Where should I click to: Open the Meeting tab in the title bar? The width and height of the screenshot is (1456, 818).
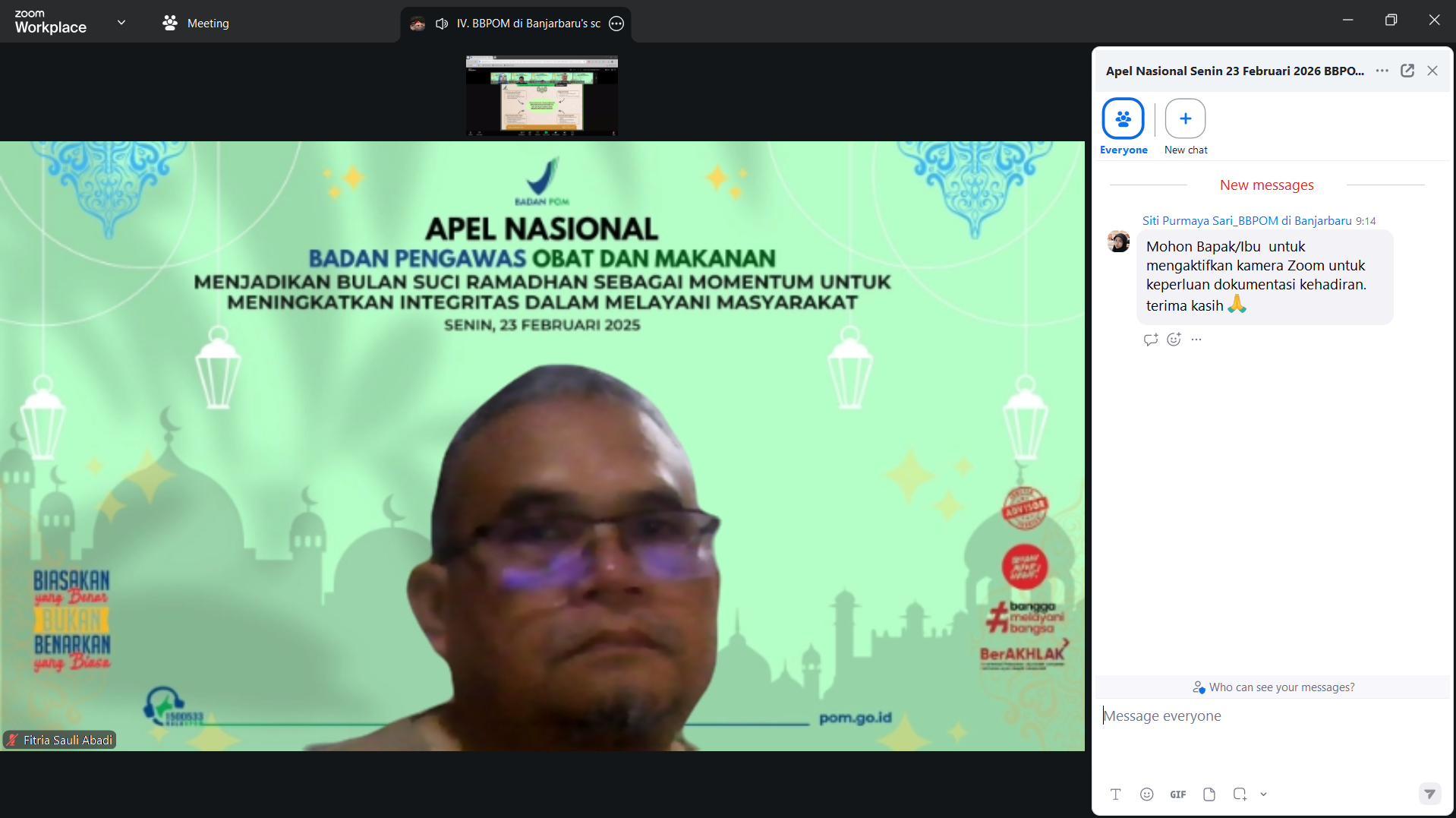[x=196, y=23]
